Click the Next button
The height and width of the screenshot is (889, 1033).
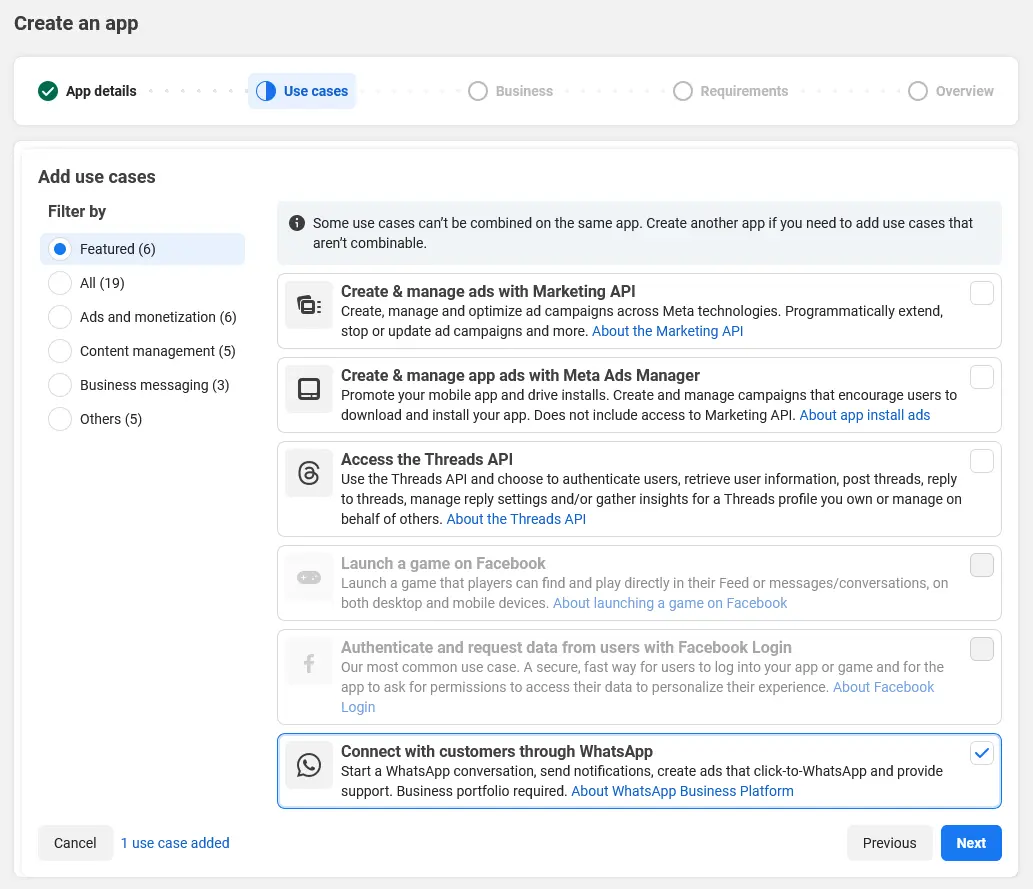(x=971, y=843)
